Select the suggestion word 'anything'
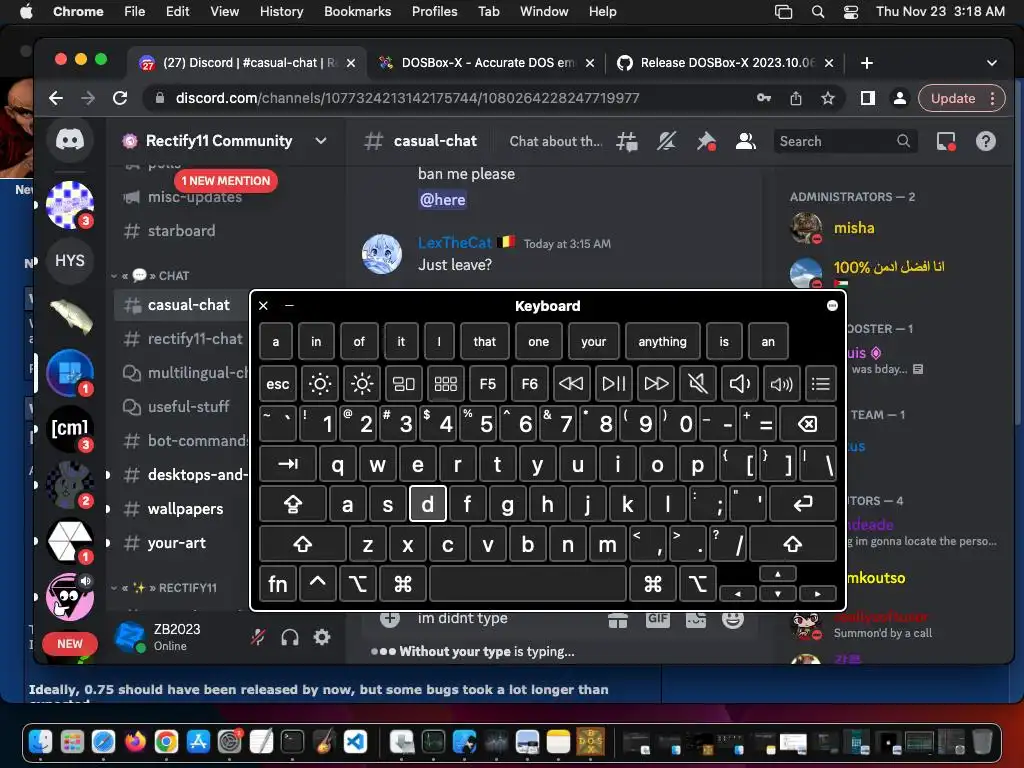1024x768 pixels. tap(662, 341)
